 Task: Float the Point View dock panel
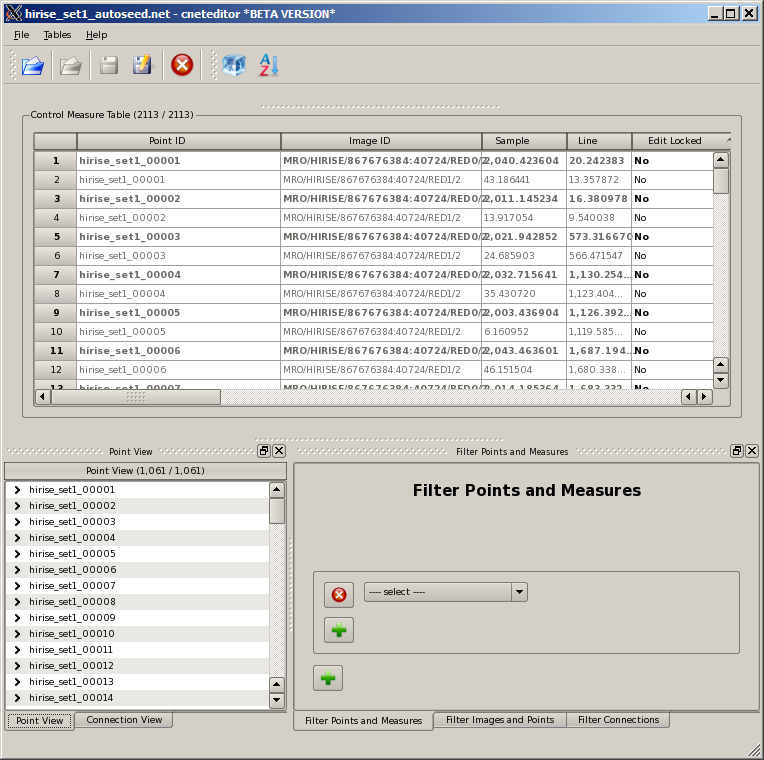click(x=264, y=451)
